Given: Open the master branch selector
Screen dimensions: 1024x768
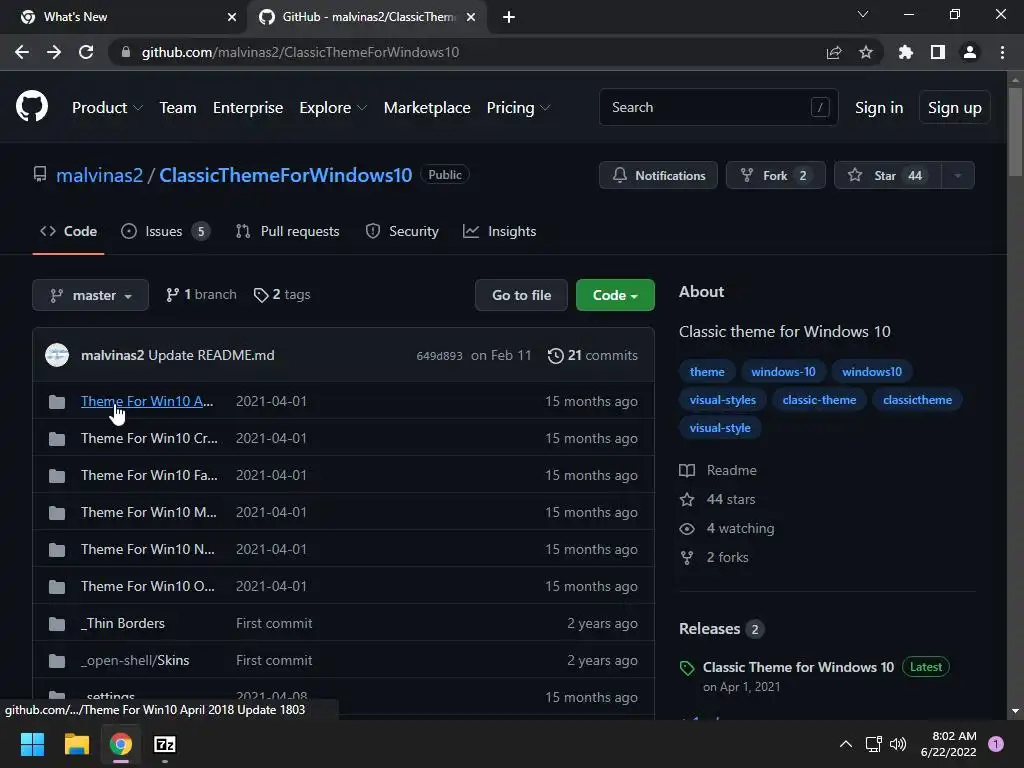Looking at the screenshot, I should point(90,295).
